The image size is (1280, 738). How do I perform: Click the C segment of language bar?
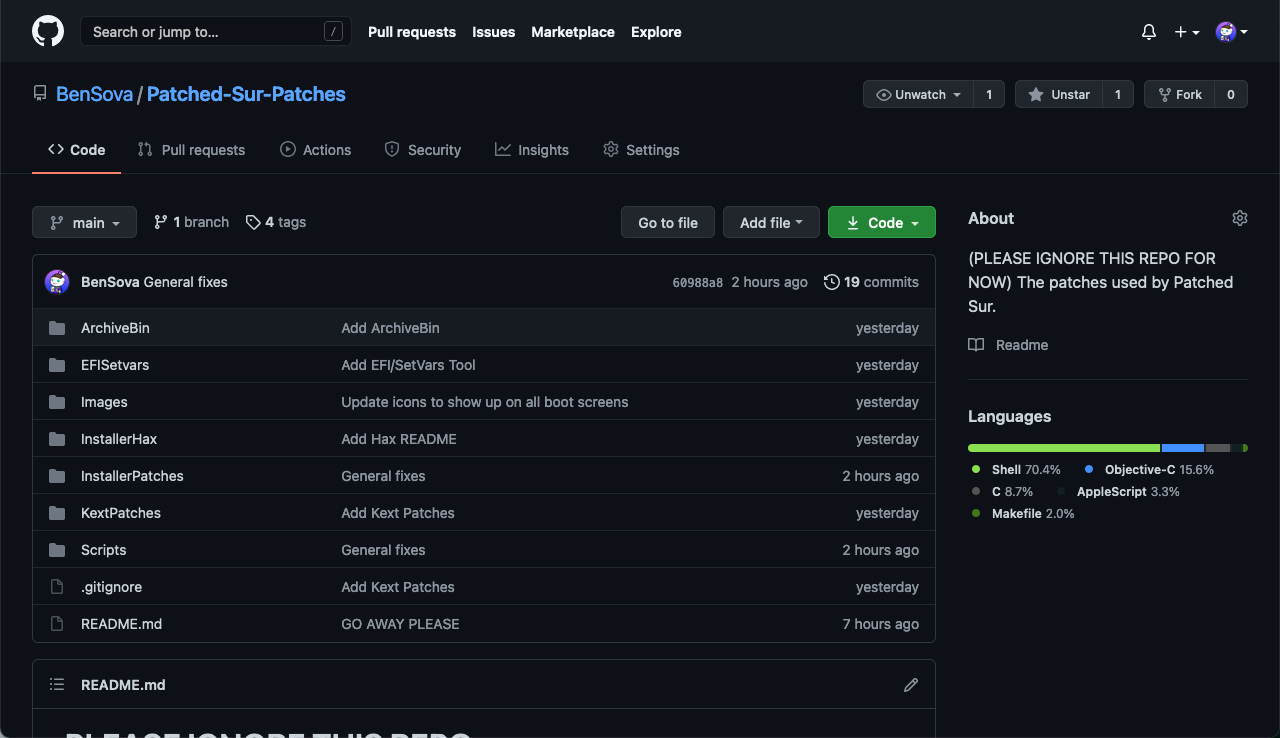tap(1218, 448)
